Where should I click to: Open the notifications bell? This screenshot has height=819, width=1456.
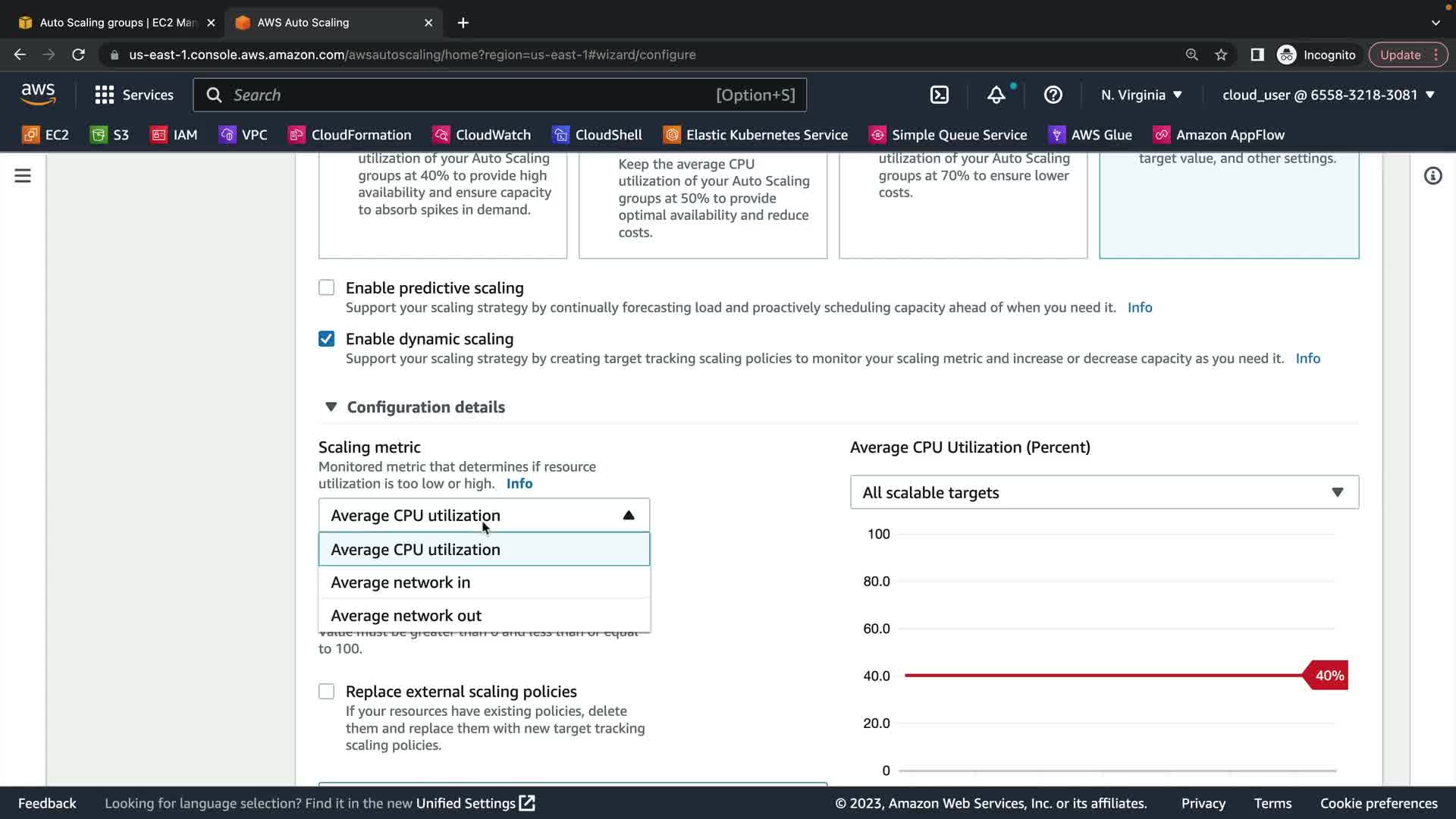[996, 95]
